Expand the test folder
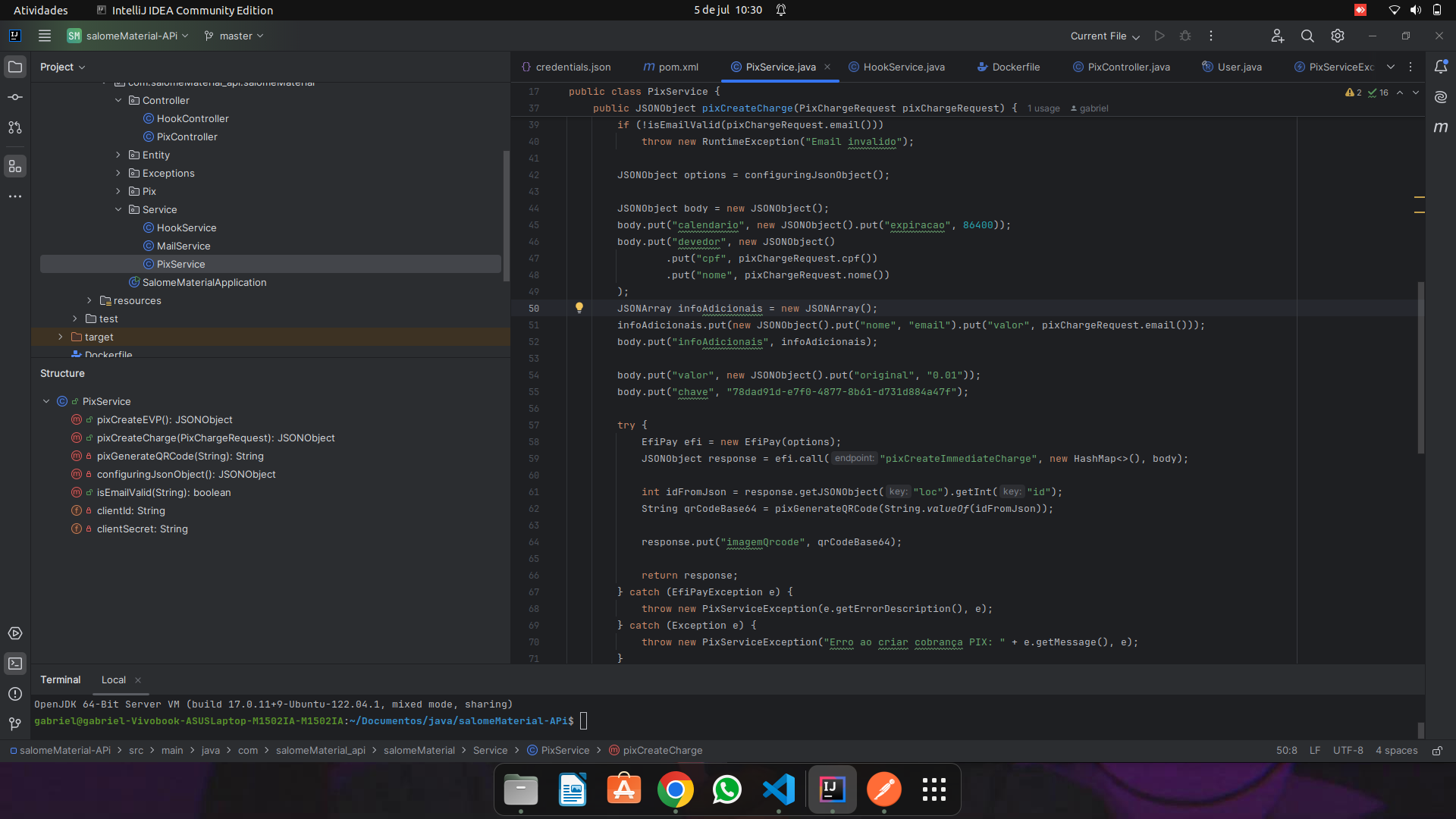This screenshot has width=1456, height=819. point(75,318)
